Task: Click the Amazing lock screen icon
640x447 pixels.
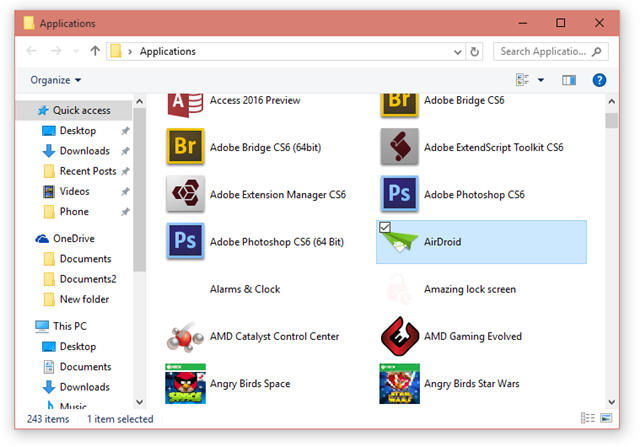Action: pyautogui.click(x=400, y=289)
